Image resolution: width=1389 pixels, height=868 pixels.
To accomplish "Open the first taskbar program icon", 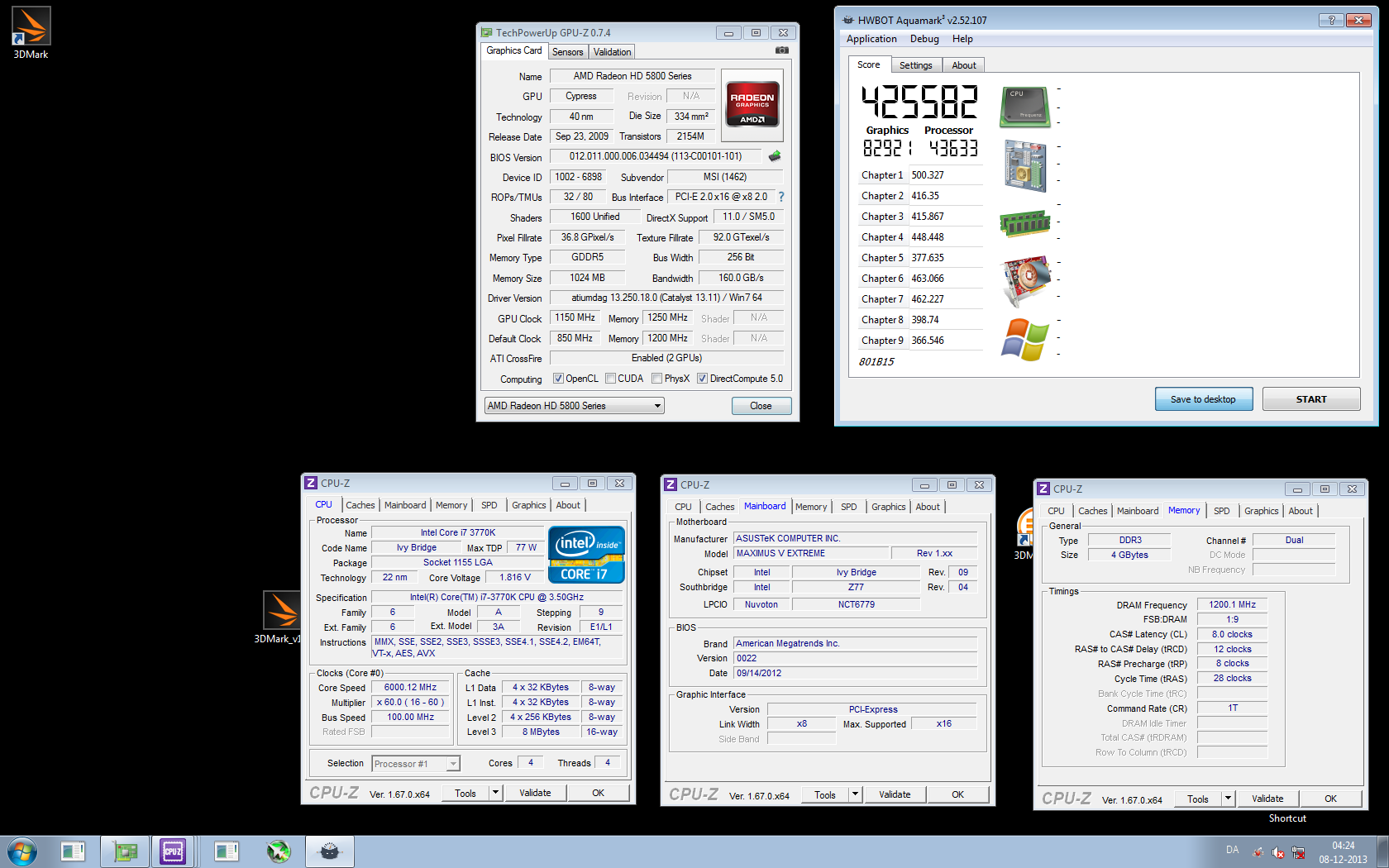I will tap(73, 851).
